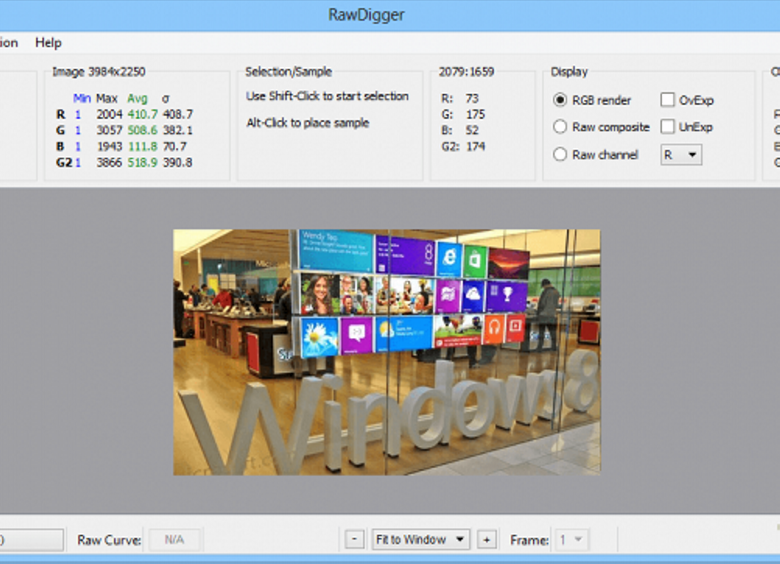Open the Fit to Window zoom dropdown
The height and width of the screenshot is (564, 780).
coord(420,540)
